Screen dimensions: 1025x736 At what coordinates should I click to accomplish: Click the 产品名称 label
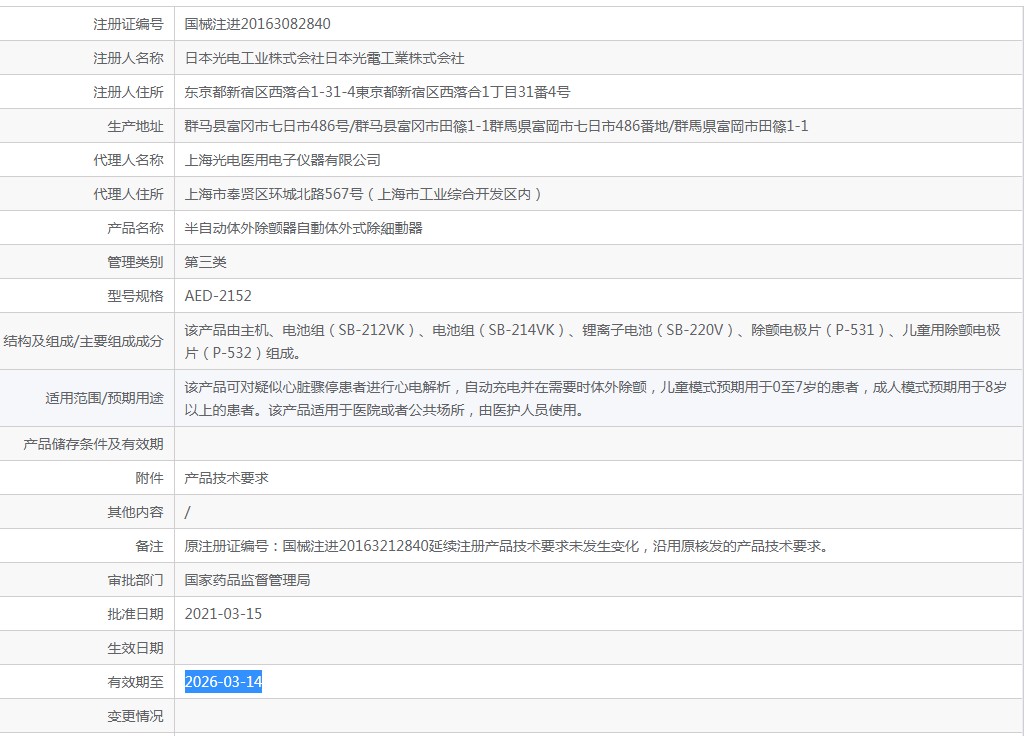click(x=135, y=228)
